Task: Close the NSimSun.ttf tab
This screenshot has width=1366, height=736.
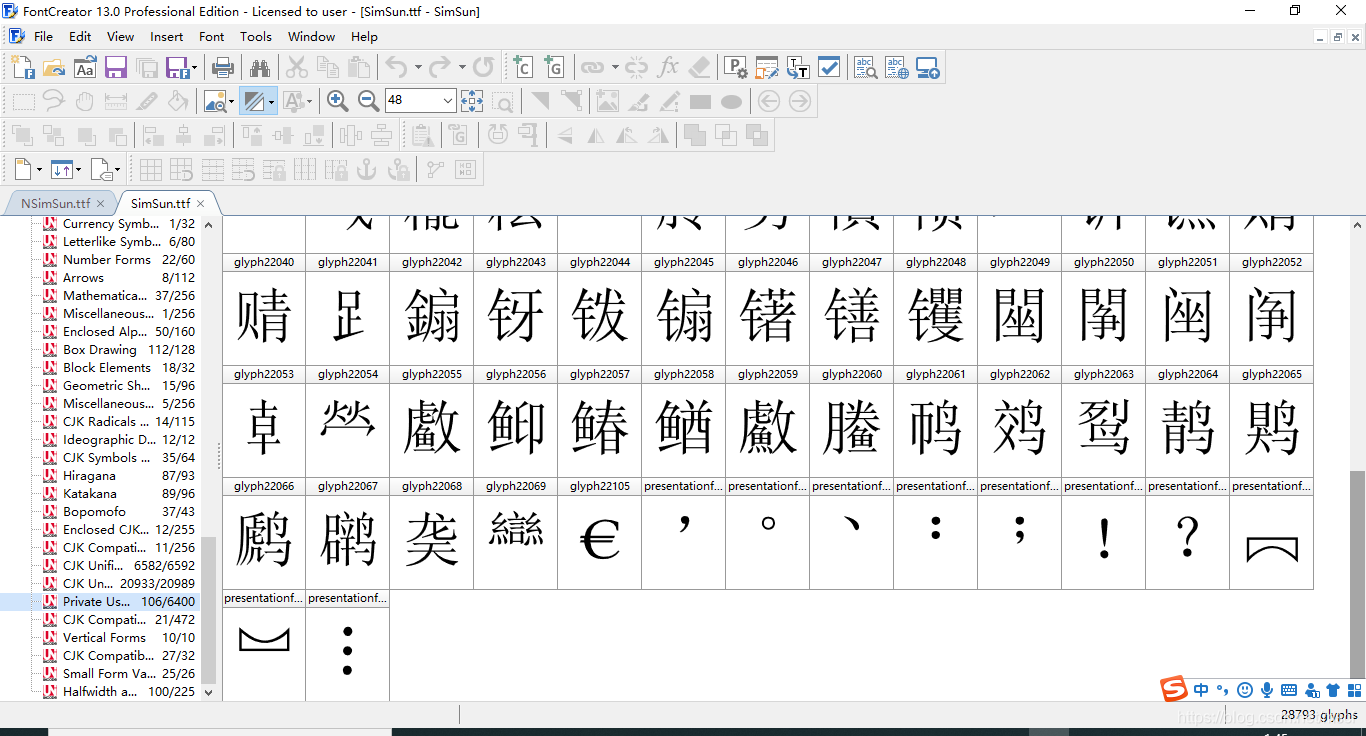Action: click(100, 203)
